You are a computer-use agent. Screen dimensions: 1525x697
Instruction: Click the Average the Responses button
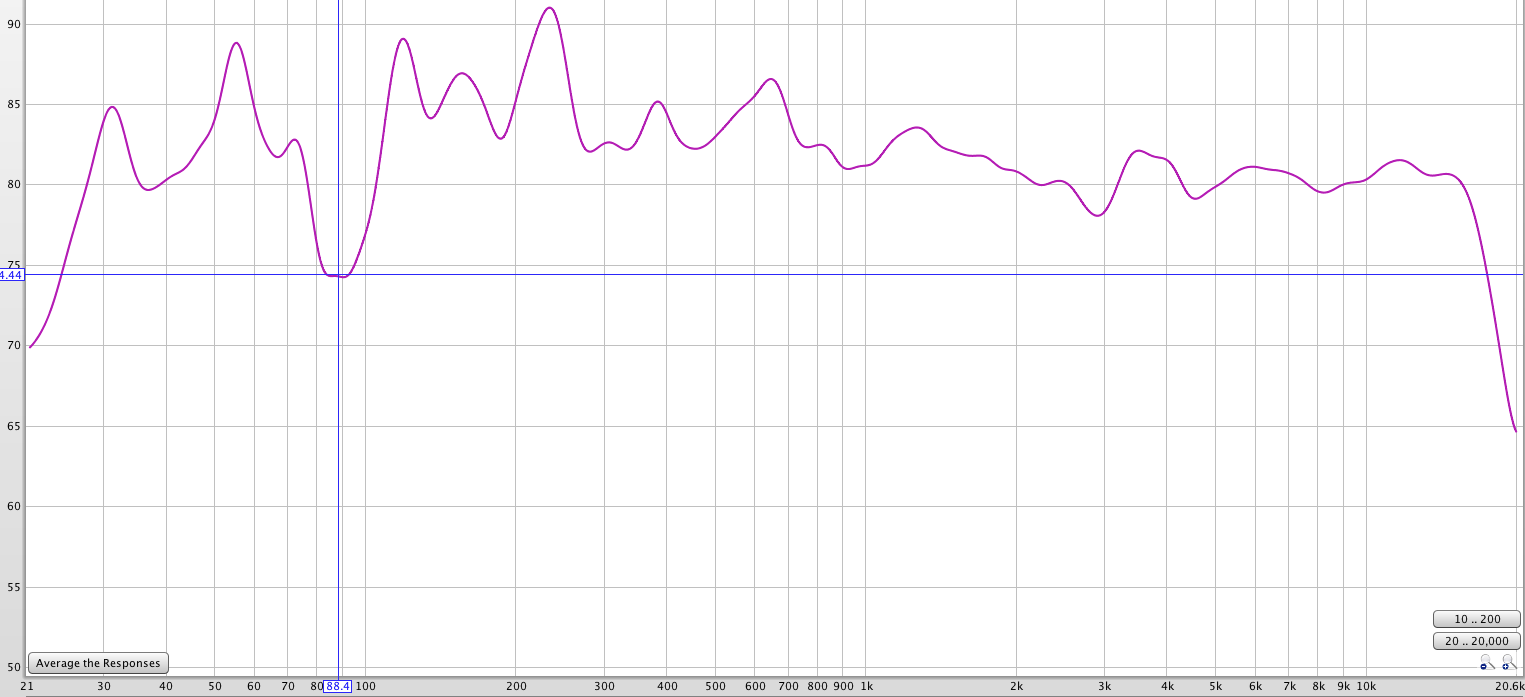point(98,663)
